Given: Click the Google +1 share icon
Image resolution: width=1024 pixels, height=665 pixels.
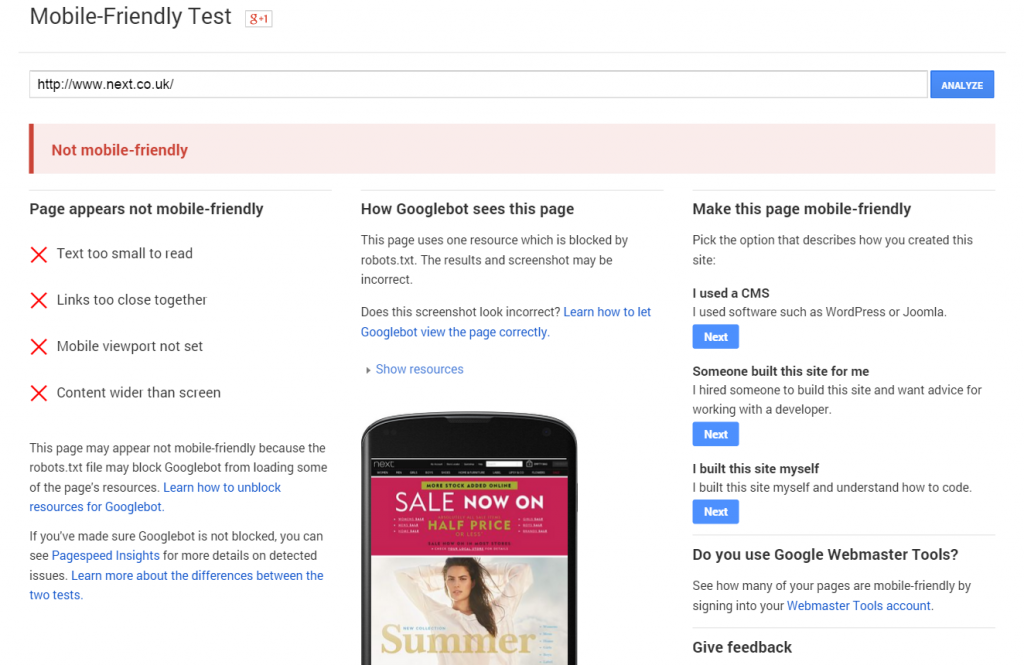Looking at the screenshot, I should [x=259, y=19].
